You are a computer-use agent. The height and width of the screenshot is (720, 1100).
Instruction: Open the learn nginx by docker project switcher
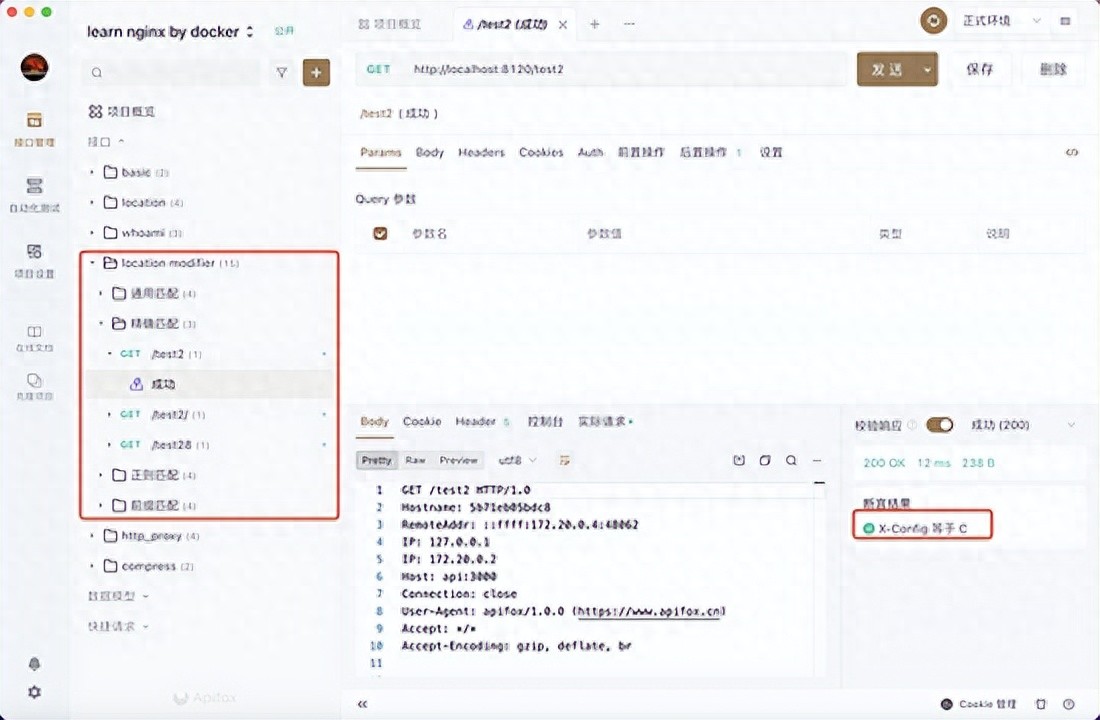[x=170, y=32]
